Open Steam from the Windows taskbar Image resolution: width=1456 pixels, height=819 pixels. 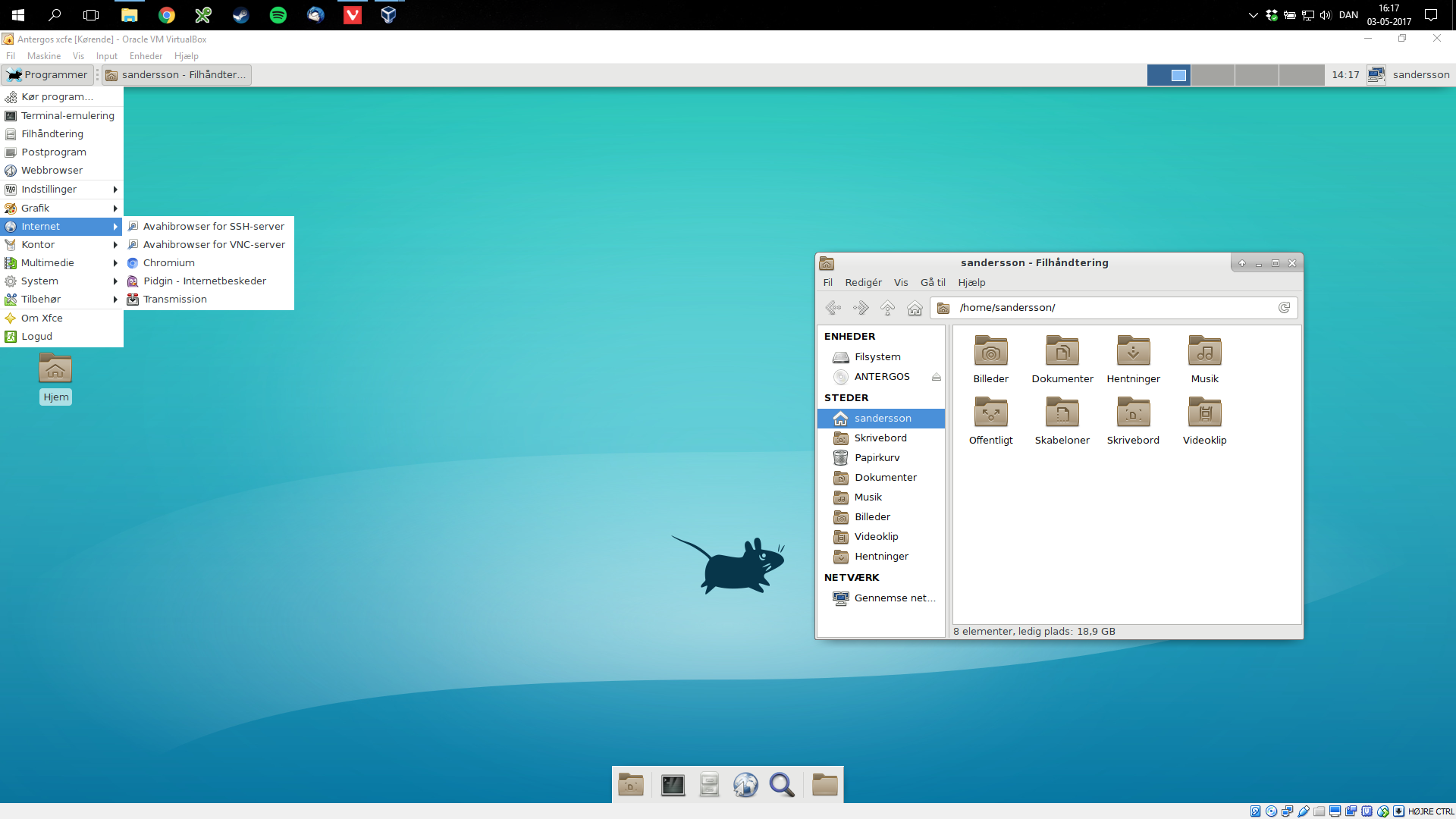[x=241, y=15]
